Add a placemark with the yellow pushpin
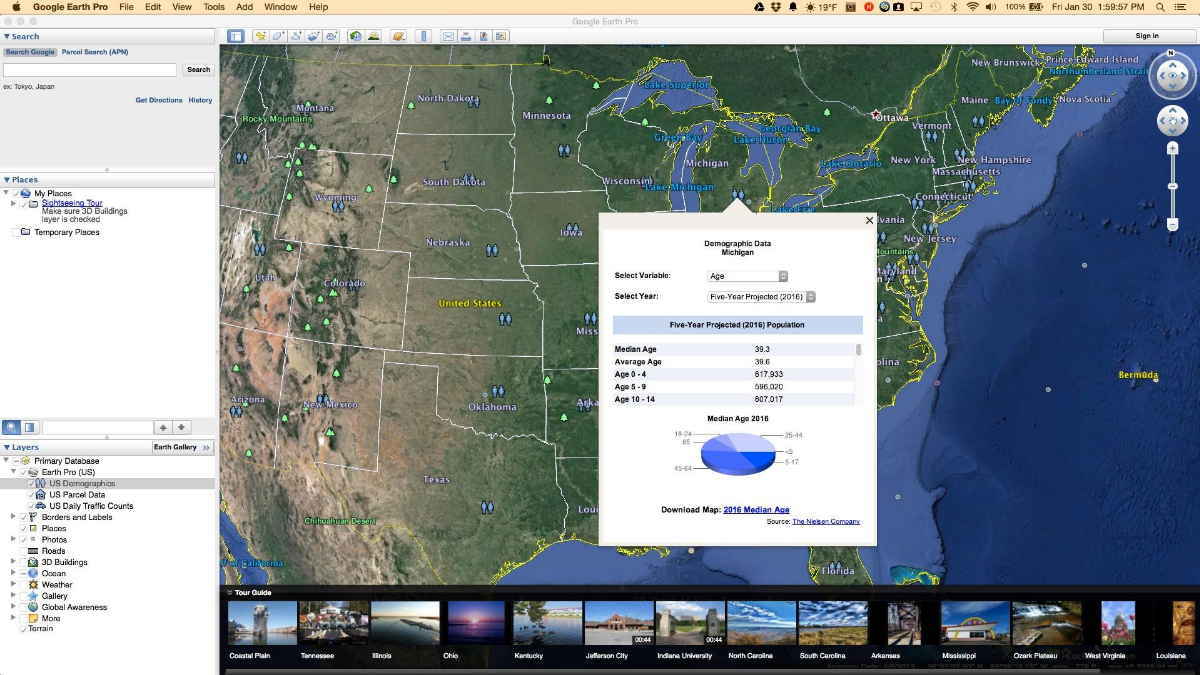 point(261,36)
